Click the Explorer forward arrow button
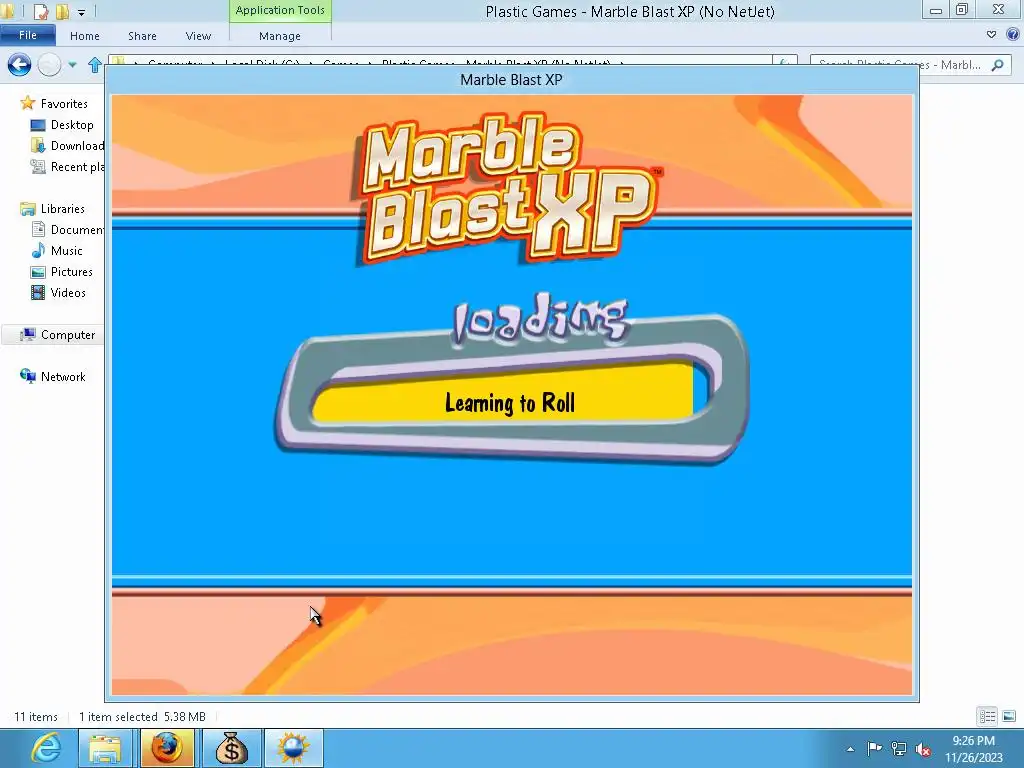This screenshot has height=768, width=1024. pos(50,65)
